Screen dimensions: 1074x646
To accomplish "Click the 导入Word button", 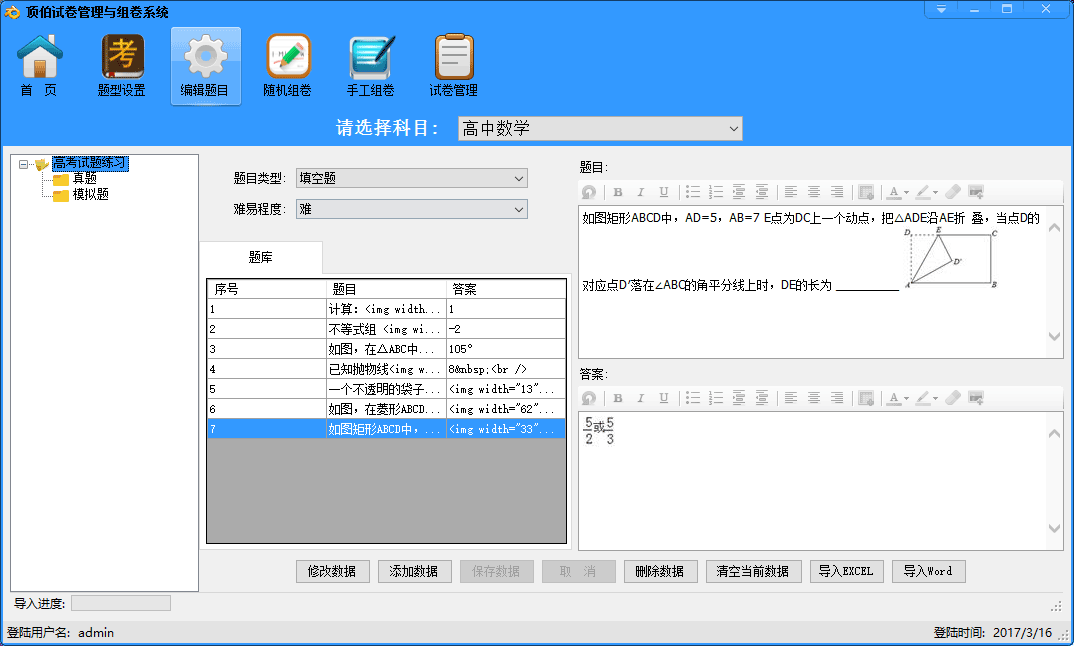I will point(928,571).
